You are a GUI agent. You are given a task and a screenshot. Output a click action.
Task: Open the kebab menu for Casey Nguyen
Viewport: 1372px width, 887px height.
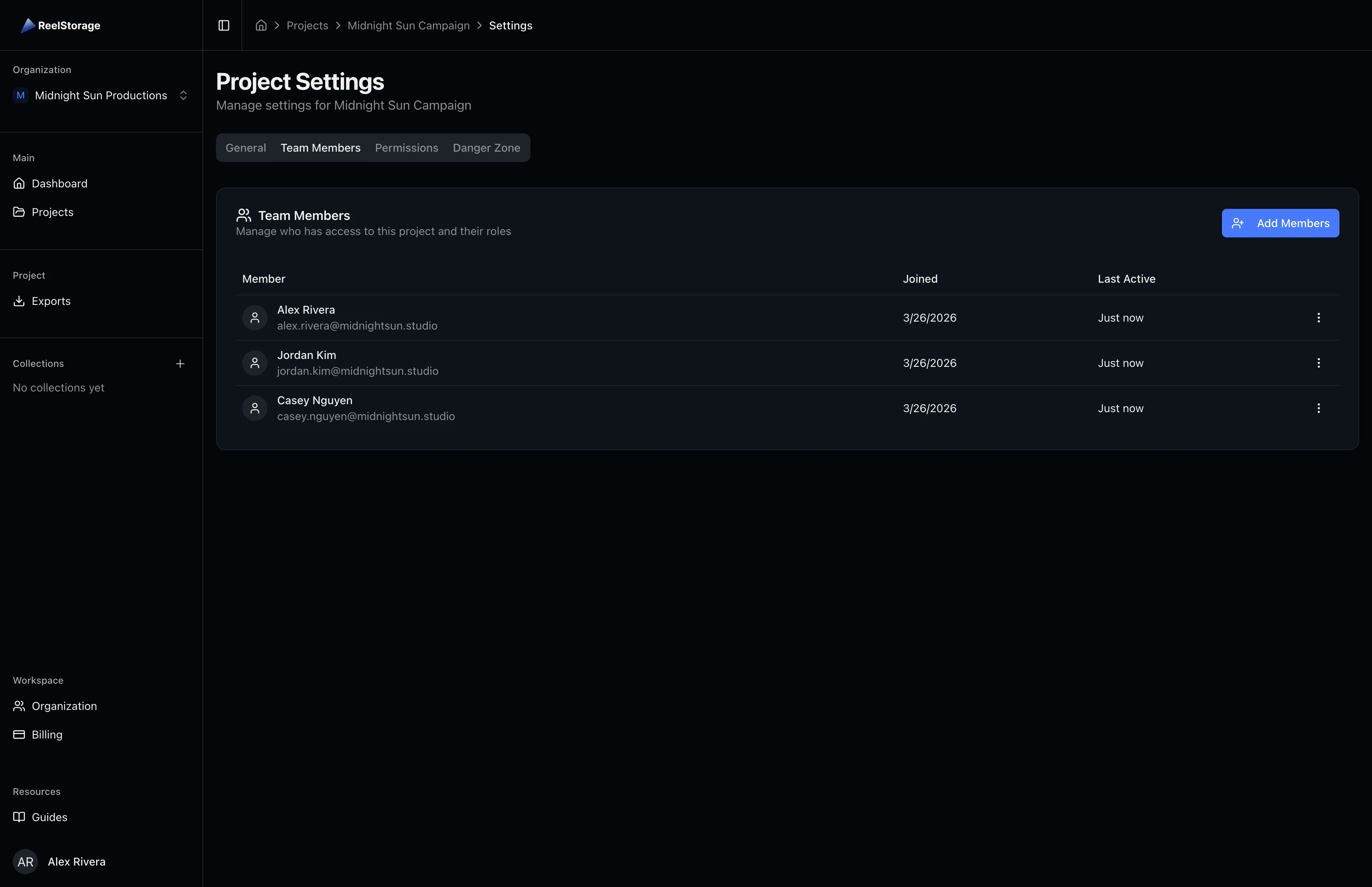(1319, 408)
